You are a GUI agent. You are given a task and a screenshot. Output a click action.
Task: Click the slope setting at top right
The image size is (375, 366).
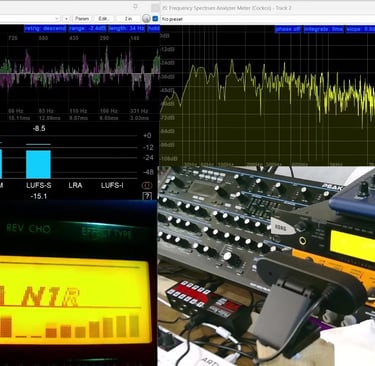360,29
